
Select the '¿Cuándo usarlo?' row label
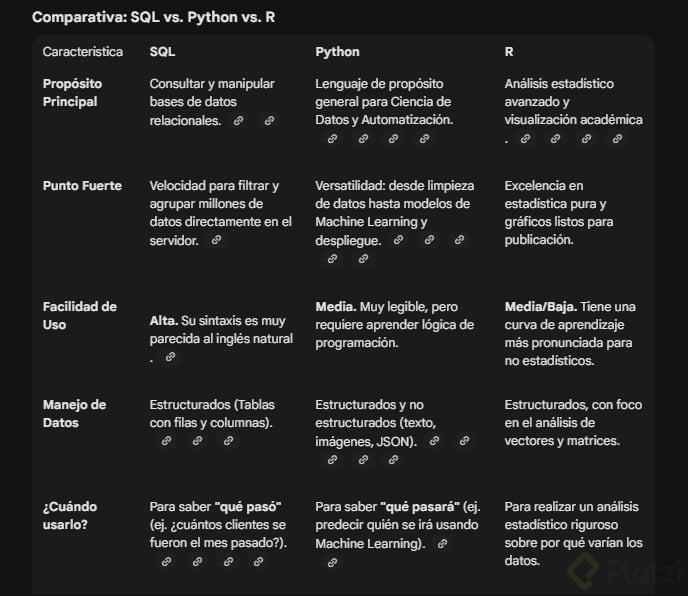click(70, 515)
